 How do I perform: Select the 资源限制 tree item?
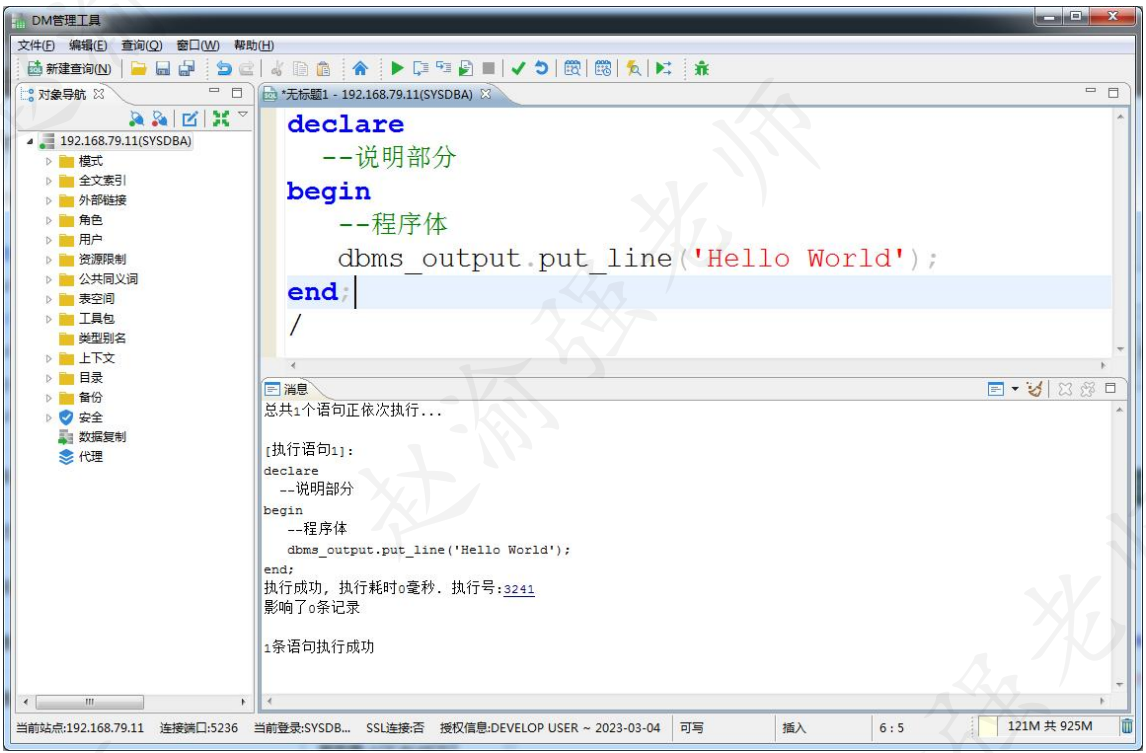pos(102,260)
